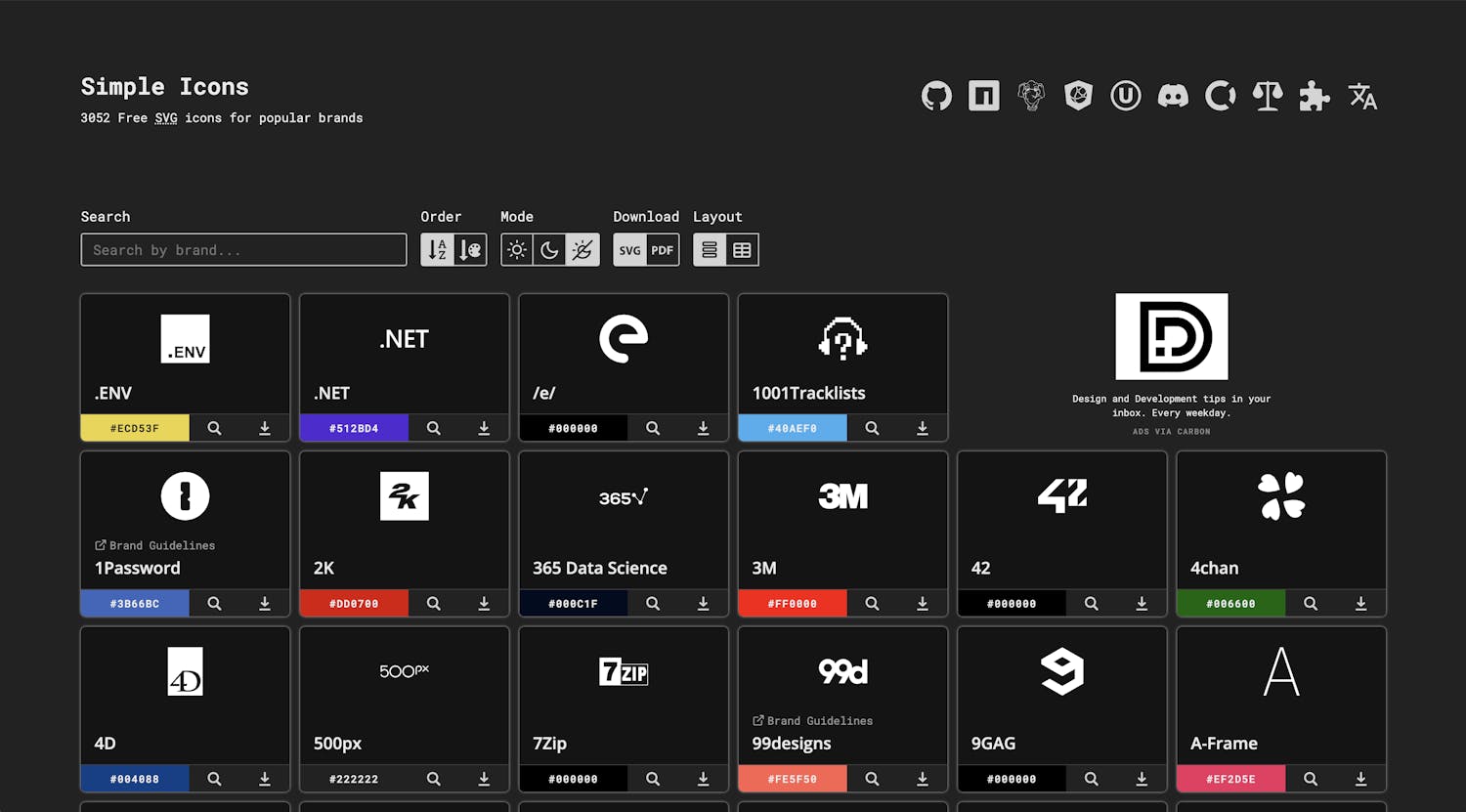
Task: Open 1Password Brand Guidelines link
Action: pos(154,545)
